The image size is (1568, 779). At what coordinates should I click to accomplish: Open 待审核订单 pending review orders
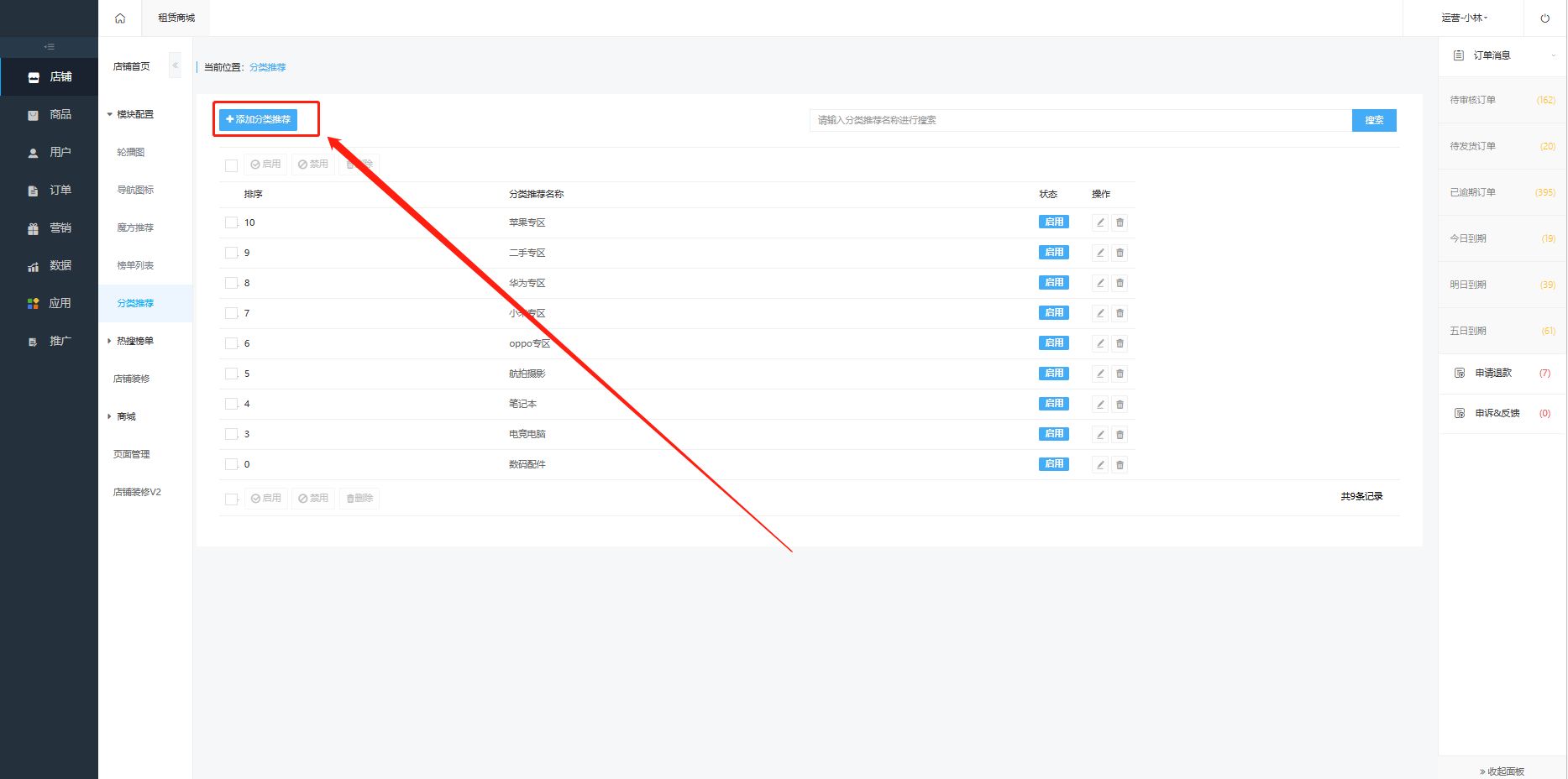(x=1501, y=100)
